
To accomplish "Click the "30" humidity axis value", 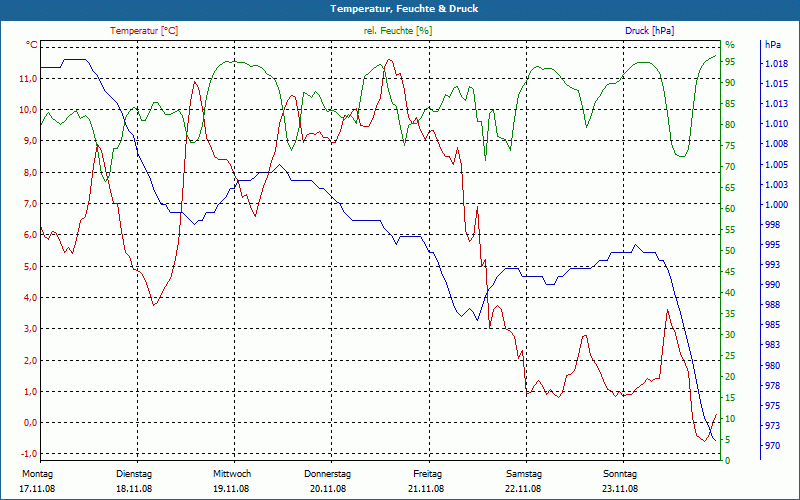I will pyautogui.click(x=730, y=335).
